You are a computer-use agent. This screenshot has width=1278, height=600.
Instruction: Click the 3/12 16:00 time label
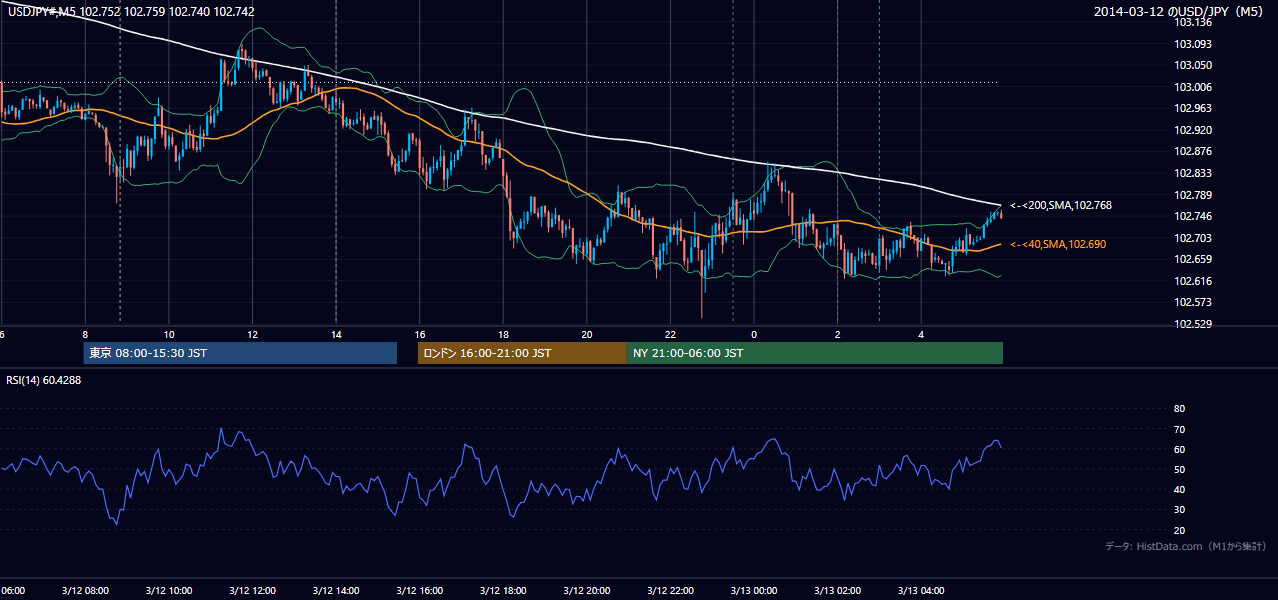point(418,591)
